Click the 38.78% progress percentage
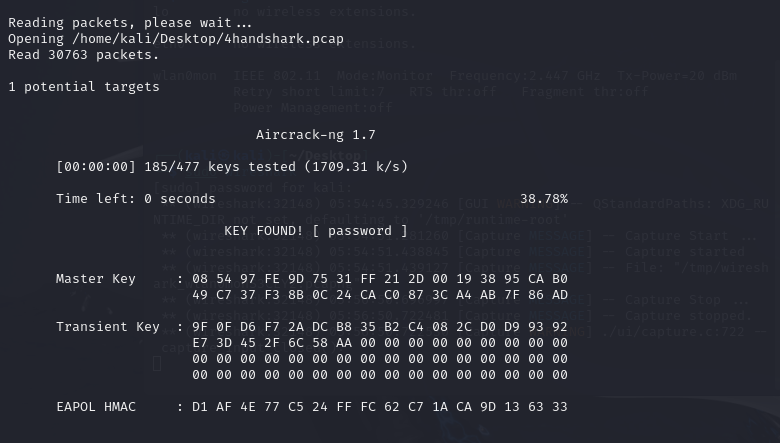The height and width of the screenshot is (443, 780). click(x=544, y=199)
